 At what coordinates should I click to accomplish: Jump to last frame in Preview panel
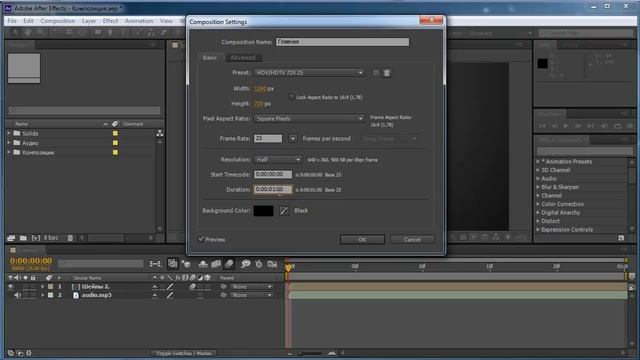click(x=590, y=126)
